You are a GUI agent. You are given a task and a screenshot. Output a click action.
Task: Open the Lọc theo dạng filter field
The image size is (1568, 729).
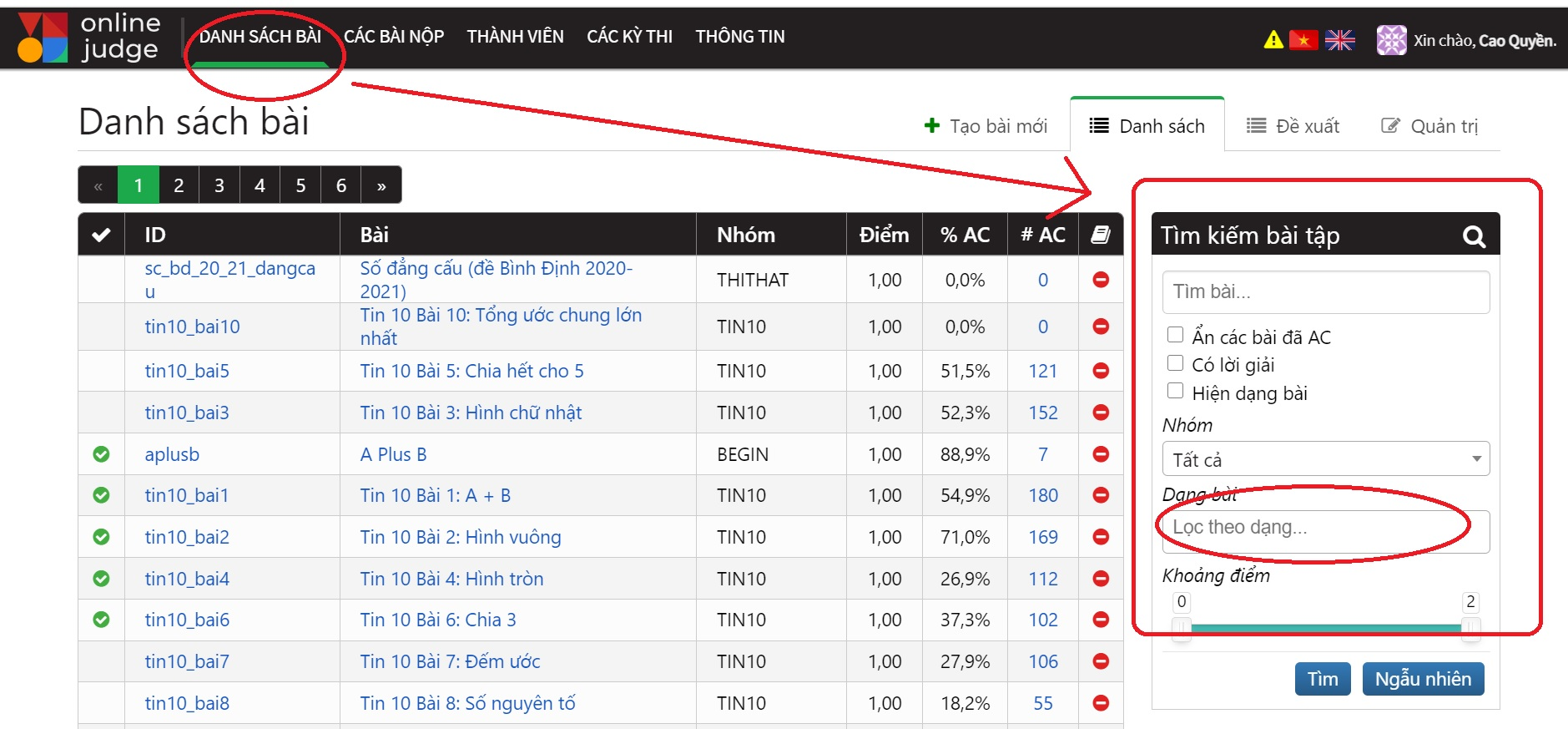[1325, 531]
